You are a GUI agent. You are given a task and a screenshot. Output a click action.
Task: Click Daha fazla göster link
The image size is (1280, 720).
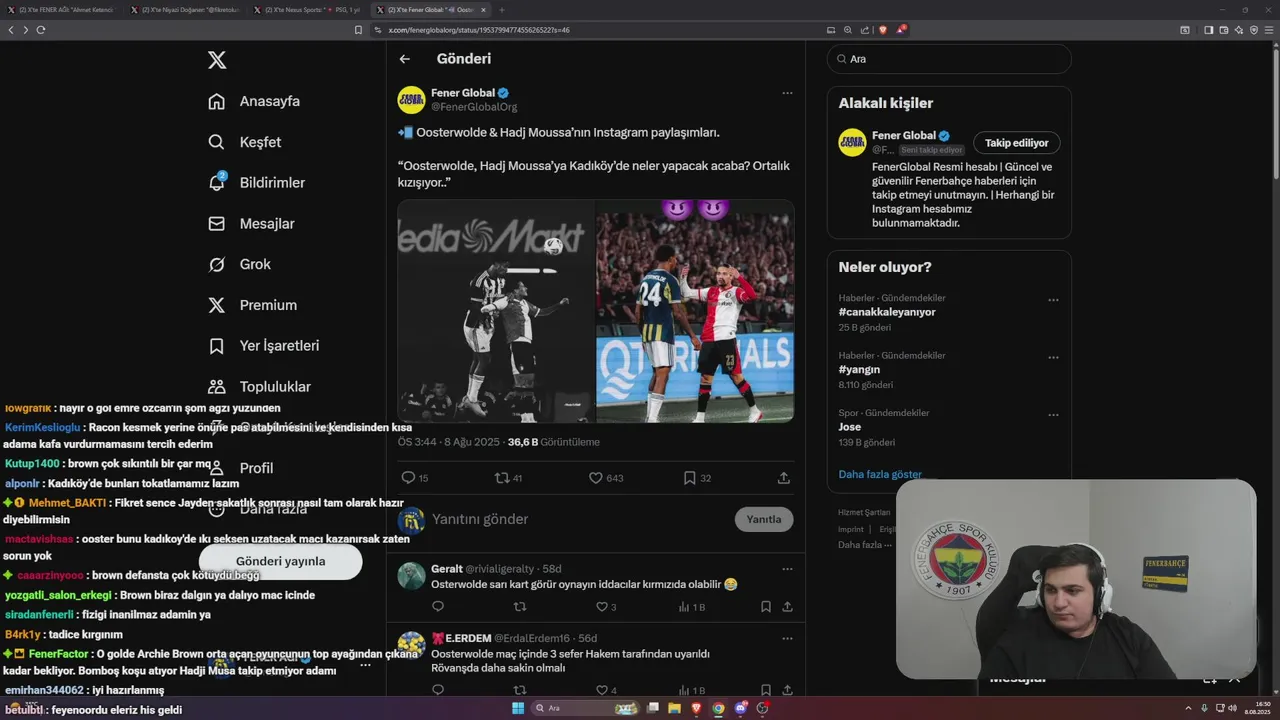(880, 474)
